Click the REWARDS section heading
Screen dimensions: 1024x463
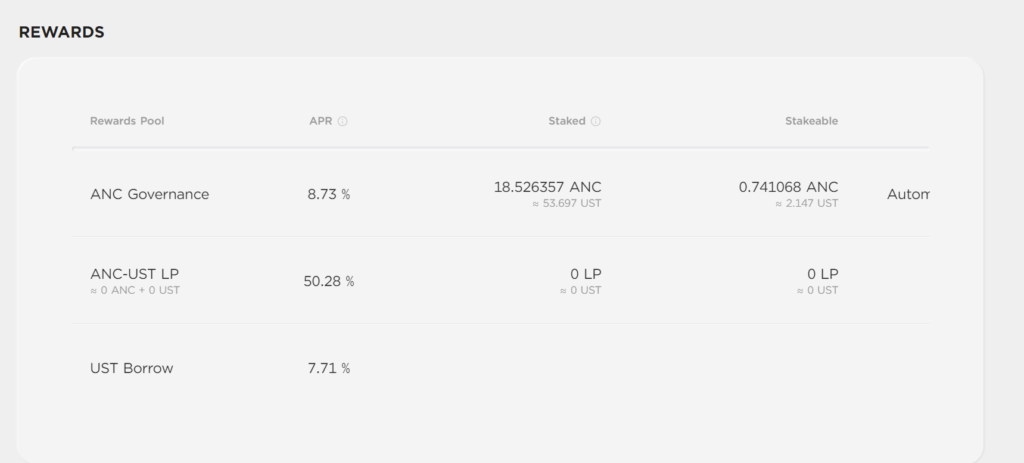click(62, 32)
